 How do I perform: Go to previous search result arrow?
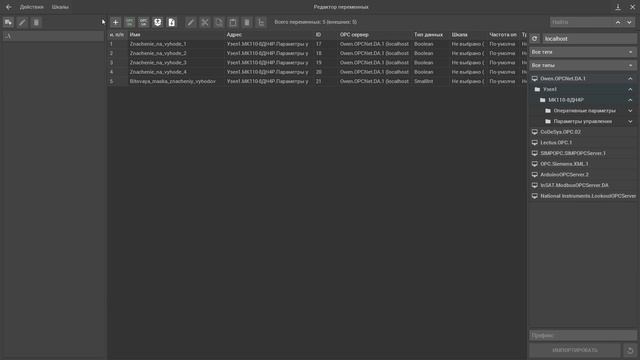pos(618,22)
